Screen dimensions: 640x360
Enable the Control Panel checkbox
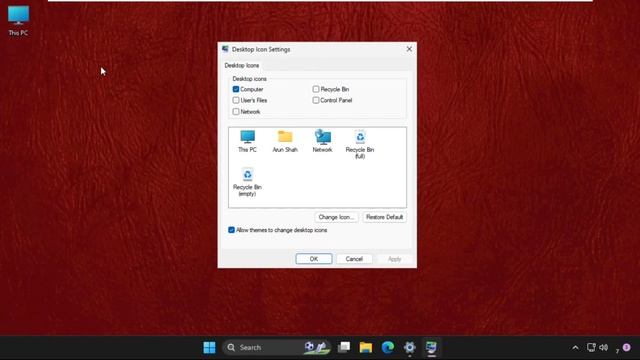click(x=316, y=100)
